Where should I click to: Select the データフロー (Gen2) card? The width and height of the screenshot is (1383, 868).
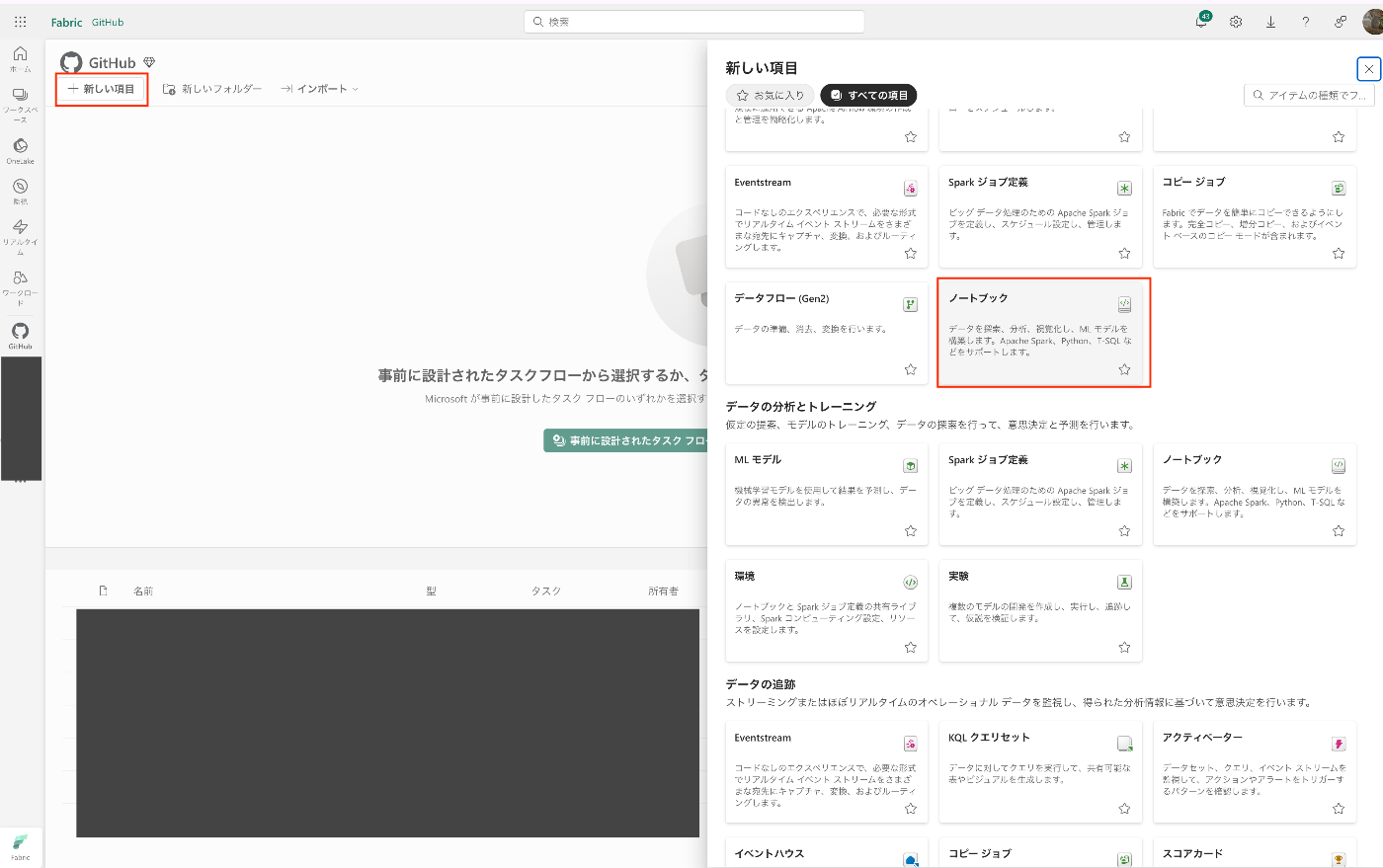point(827,333)
